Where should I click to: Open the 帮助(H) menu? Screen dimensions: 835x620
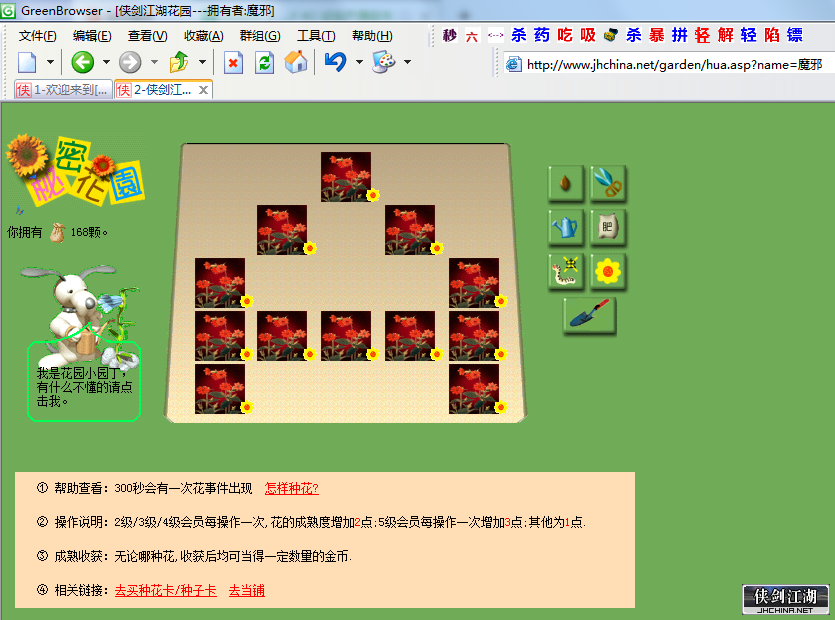[372, 36]
